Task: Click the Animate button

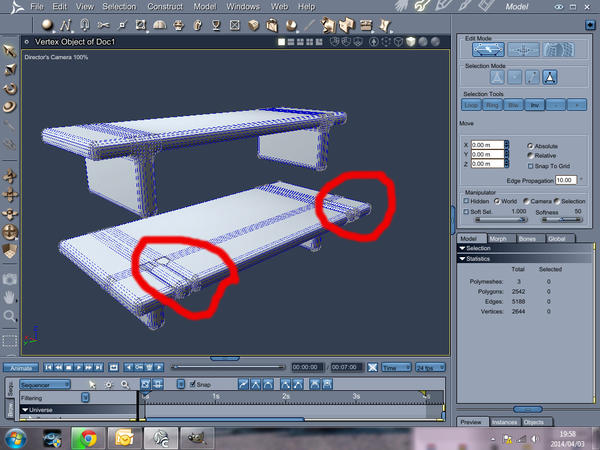Action: point(21,368)
